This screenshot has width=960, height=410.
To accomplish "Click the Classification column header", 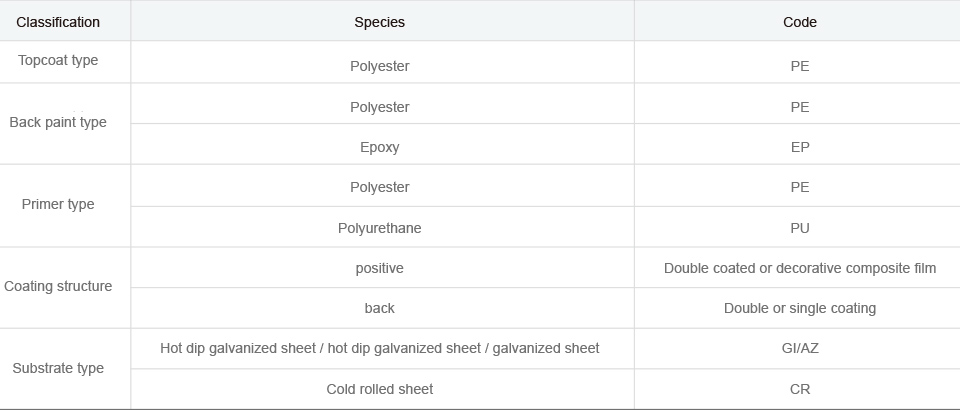I will pos(58,22).
